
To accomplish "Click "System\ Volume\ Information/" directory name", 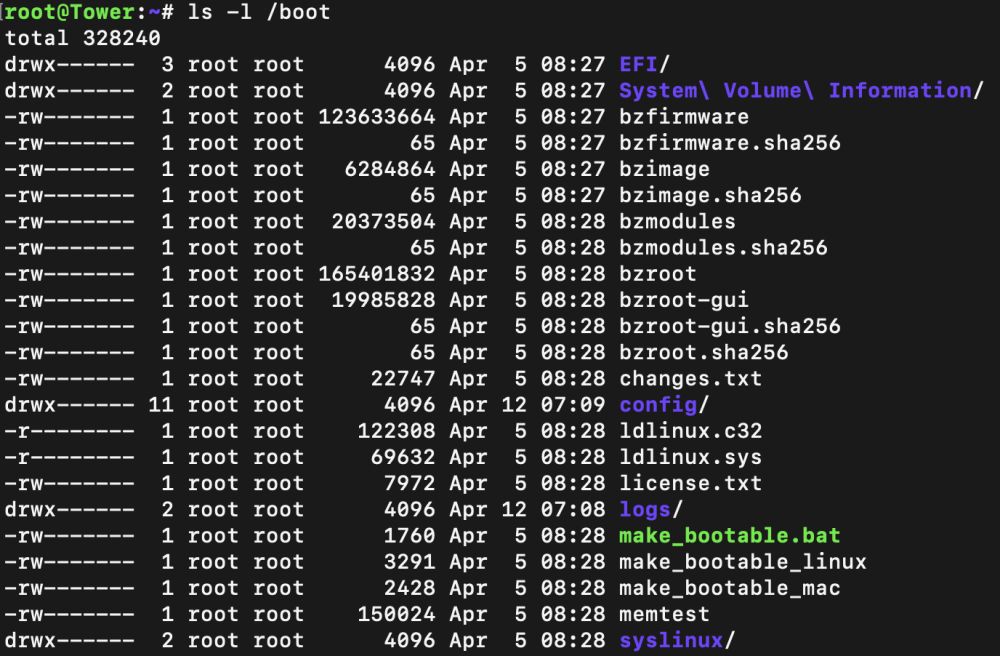I will coord(802,91).
